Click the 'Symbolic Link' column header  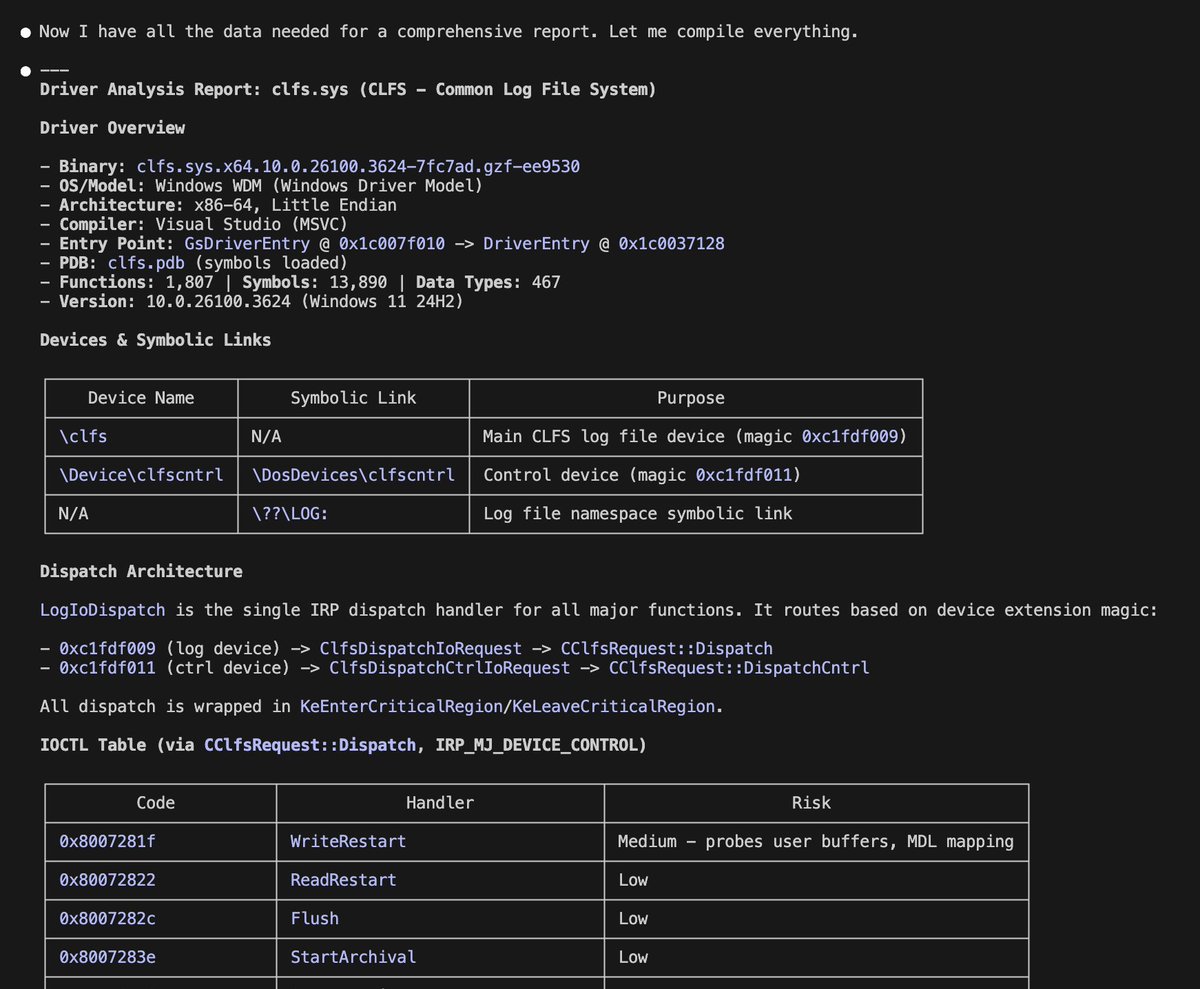(353, 398)
